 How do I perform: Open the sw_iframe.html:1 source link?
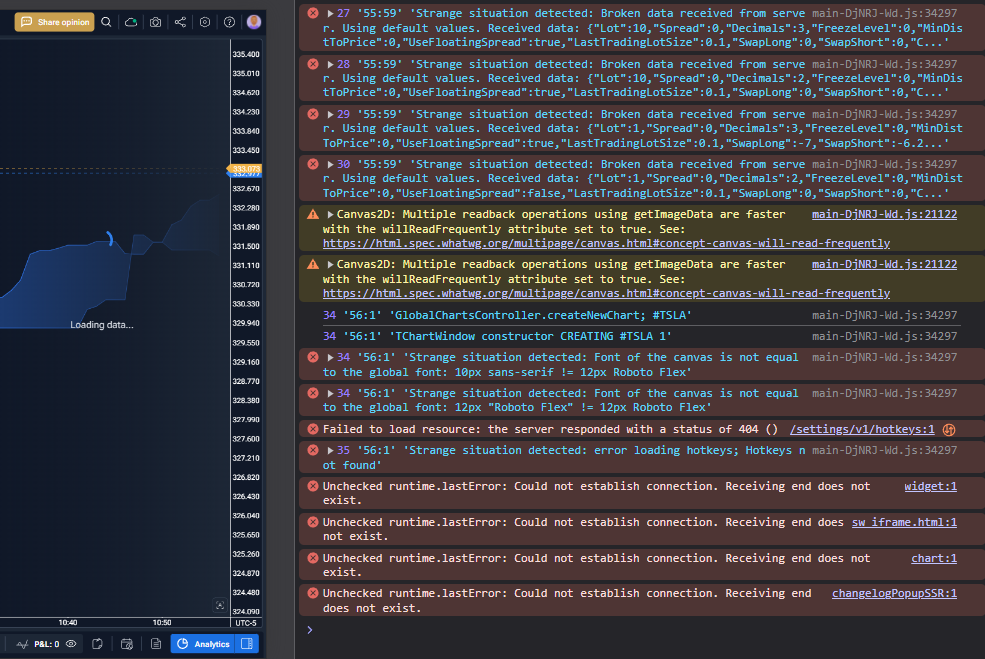904,522
